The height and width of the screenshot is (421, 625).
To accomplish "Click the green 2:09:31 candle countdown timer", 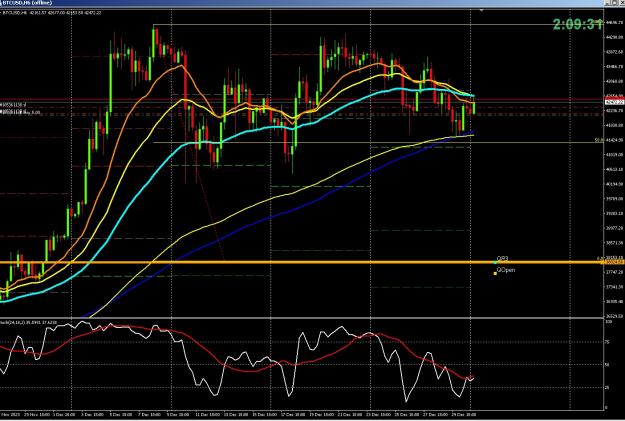I will (577, 25).
